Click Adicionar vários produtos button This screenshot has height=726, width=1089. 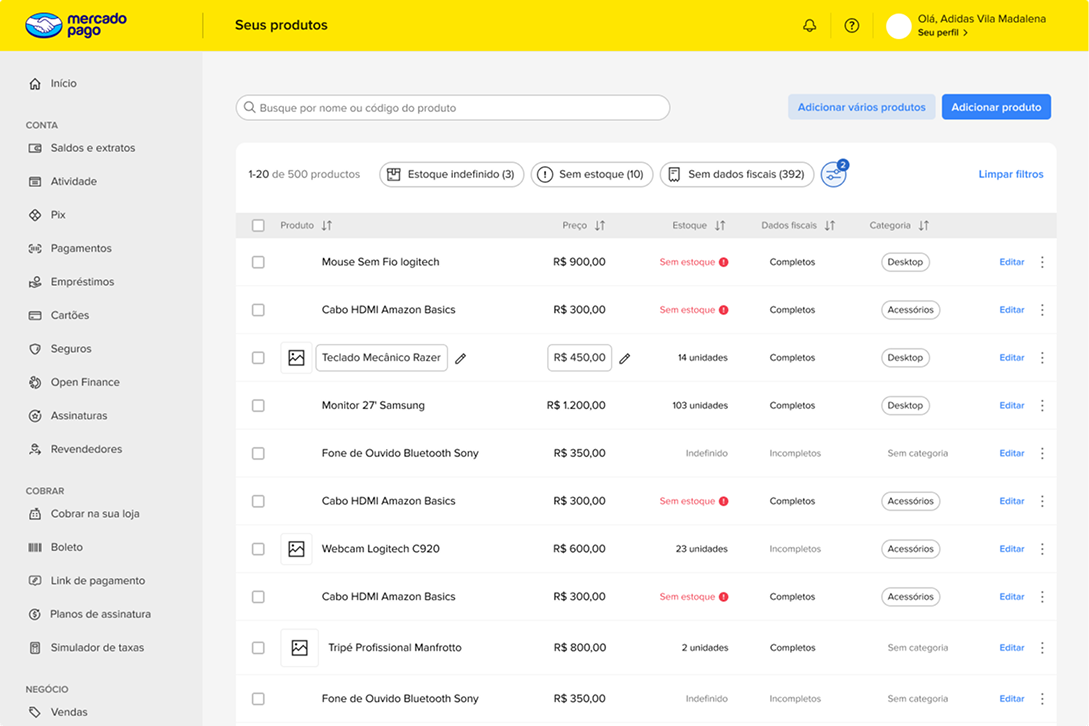(861, 107)
